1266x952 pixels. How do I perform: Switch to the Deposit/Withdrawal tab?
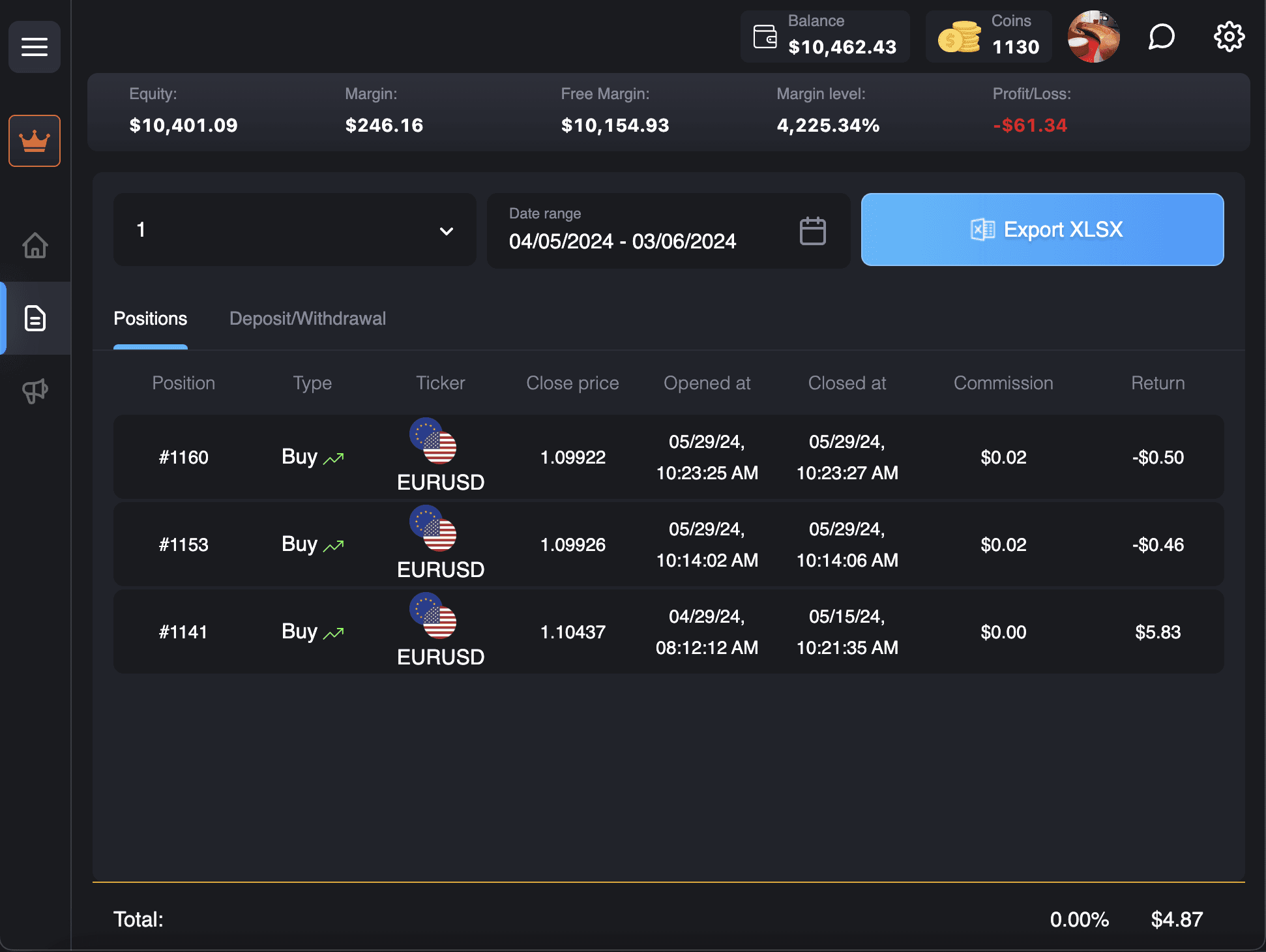point(308,319)
